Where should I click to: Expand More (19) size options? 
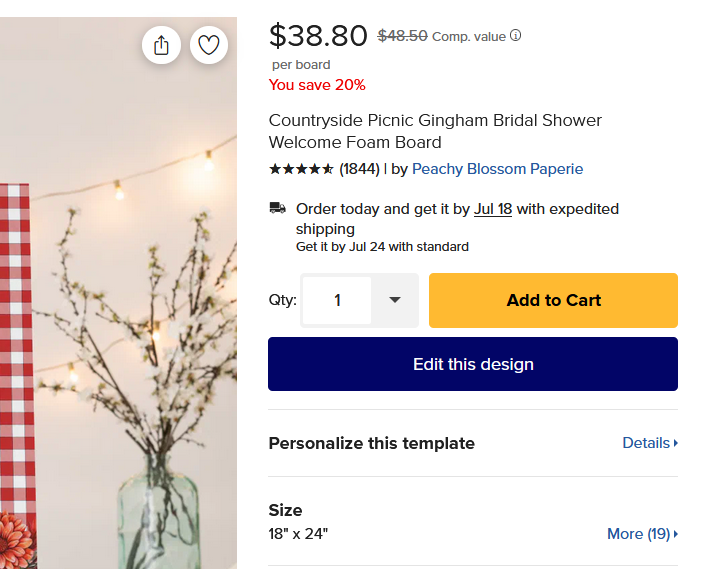[x=643, y=534]
